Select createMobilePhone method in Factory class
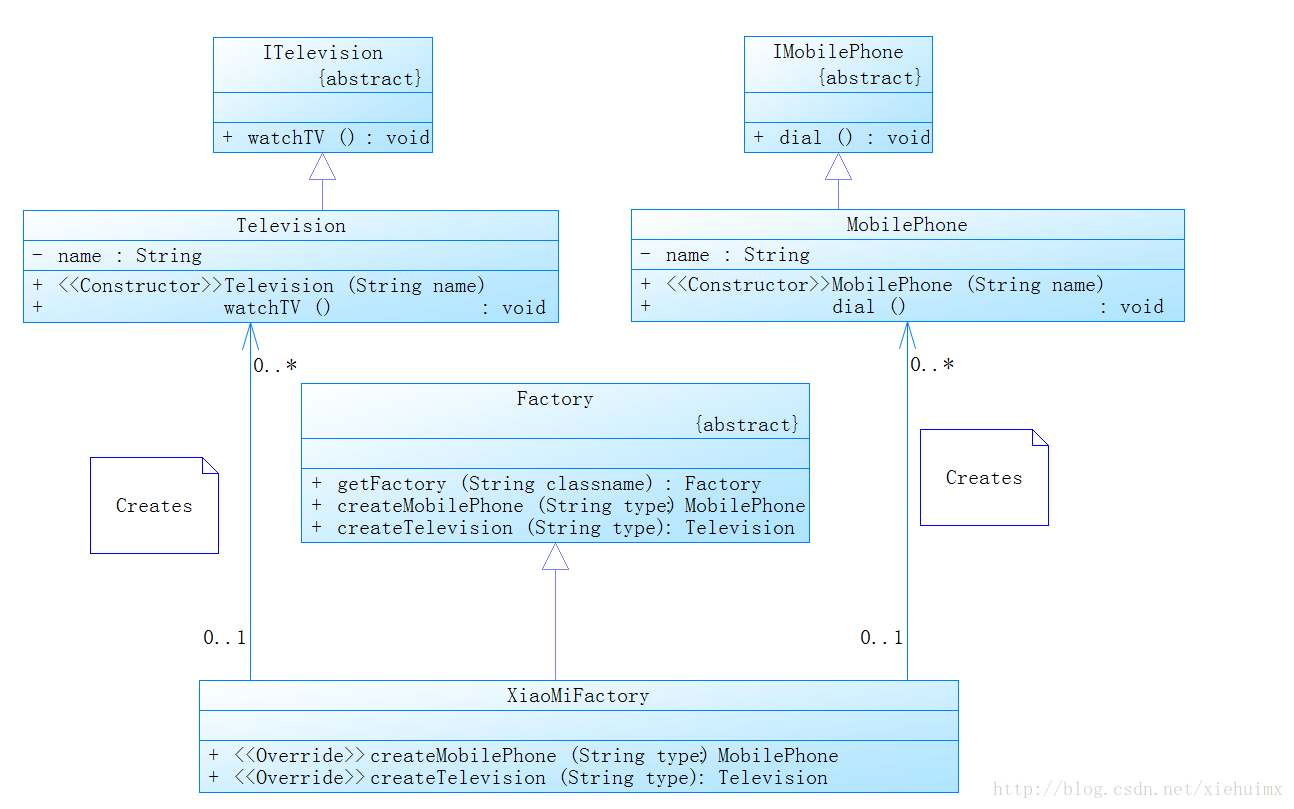This screenshot has width=1294, height=809. (558, 506)
